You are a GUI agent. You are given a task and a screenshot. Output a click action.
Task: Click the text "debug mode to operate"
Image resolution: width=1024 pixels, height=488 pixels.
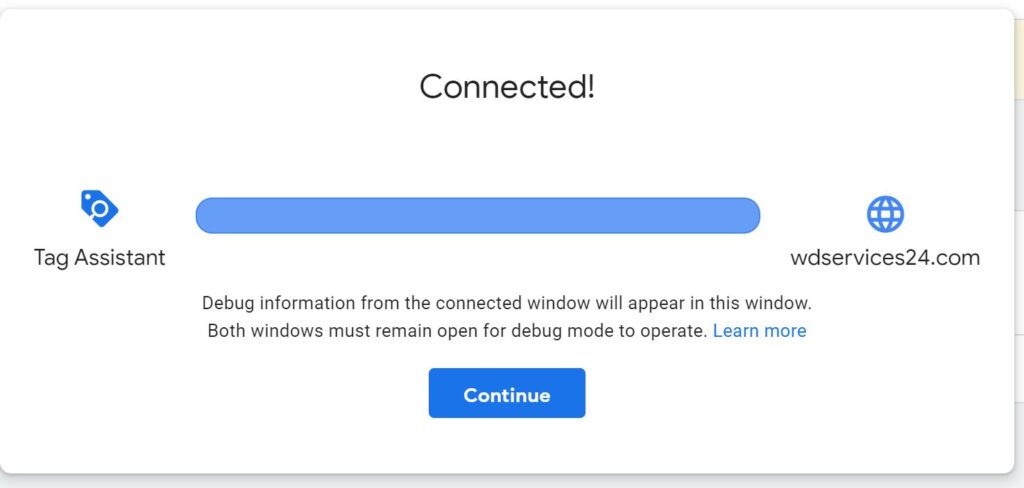[x=609, y=331]
